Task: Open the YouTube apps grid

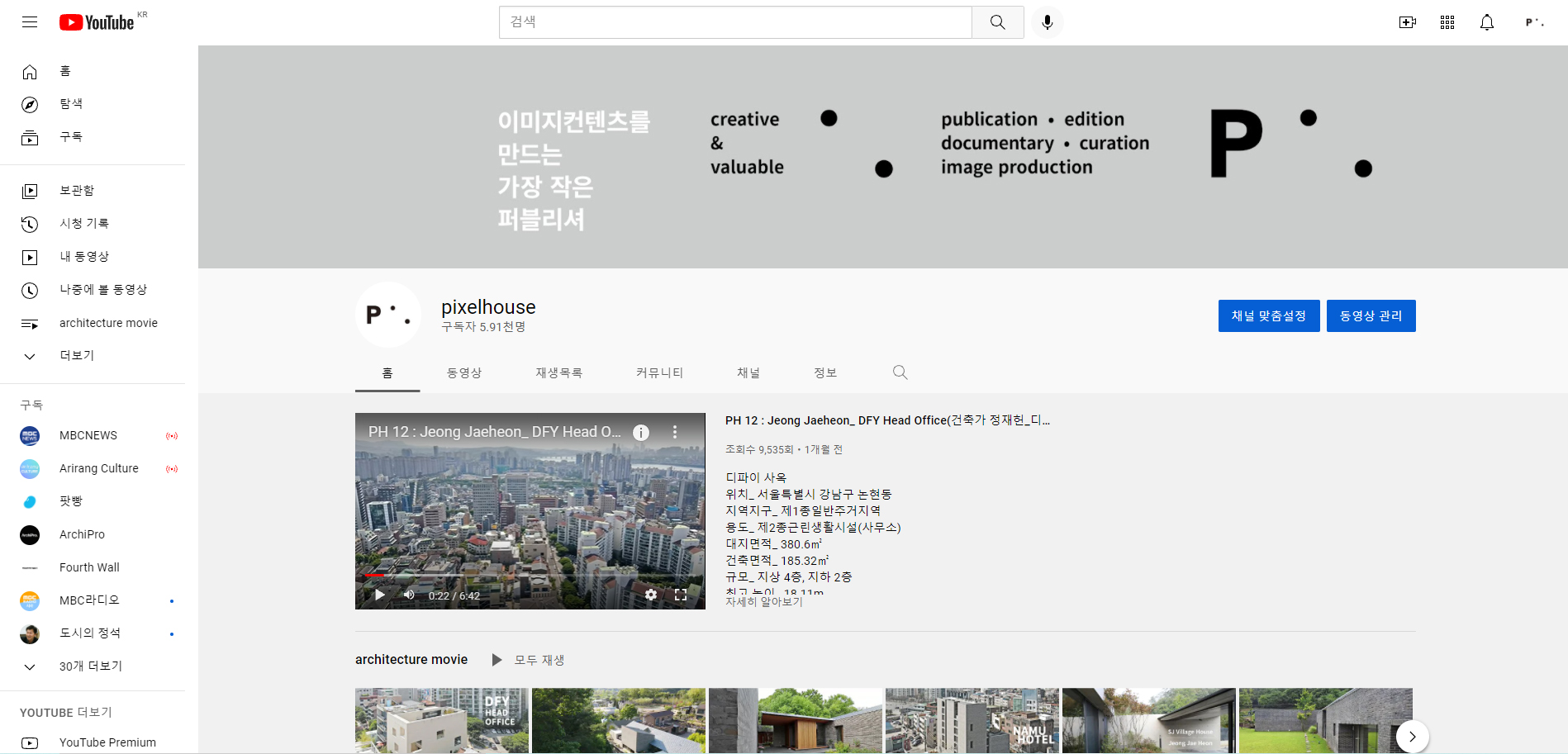Action: [1447, 22]
